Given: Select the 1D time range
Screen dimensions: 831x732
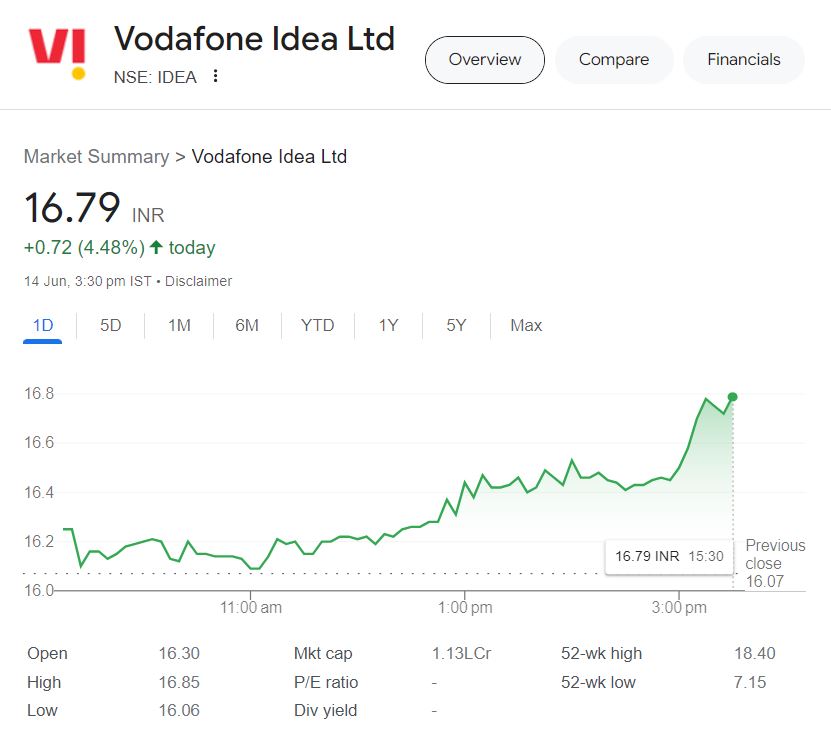Looking at the screenshot, I should click(43, 325).
